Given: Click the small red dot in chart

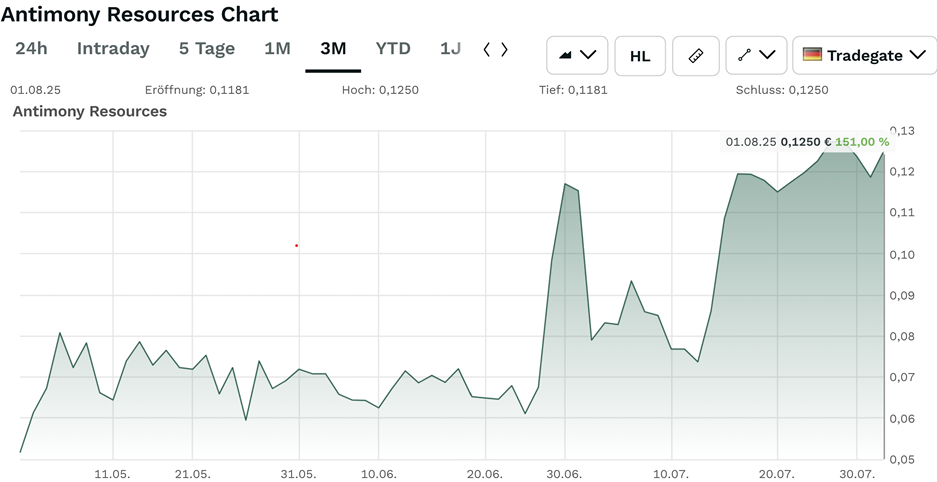Looking at the screenshot, I should point(297,245).
